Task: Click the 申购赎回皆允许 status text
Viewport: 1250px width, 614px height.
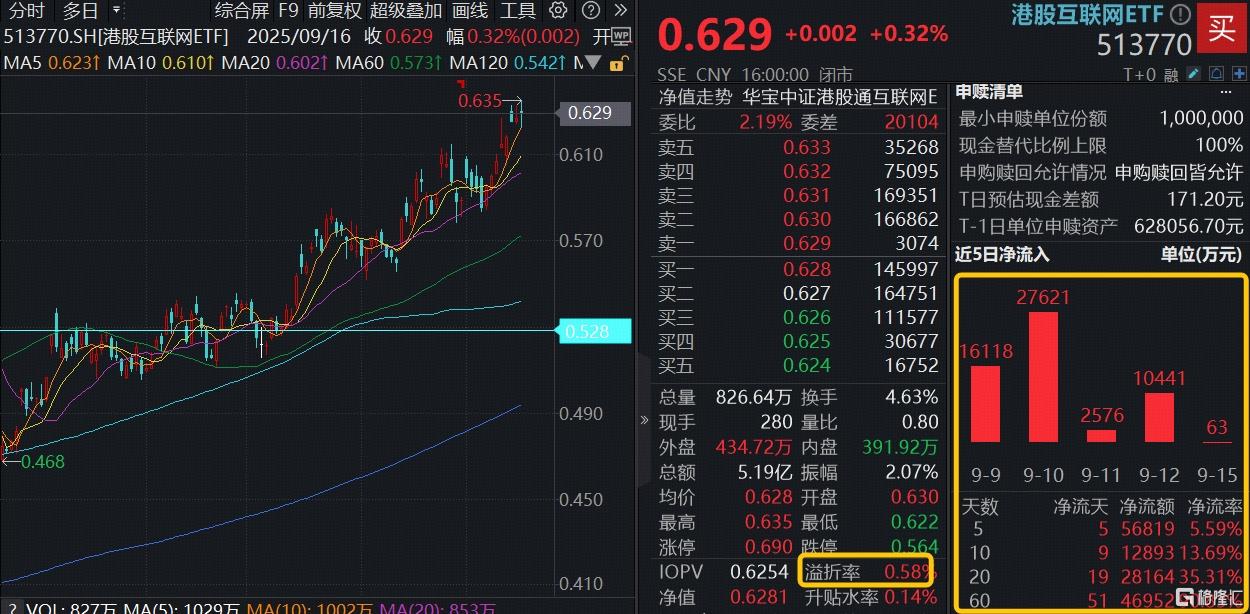Action: pos(1180,172)
